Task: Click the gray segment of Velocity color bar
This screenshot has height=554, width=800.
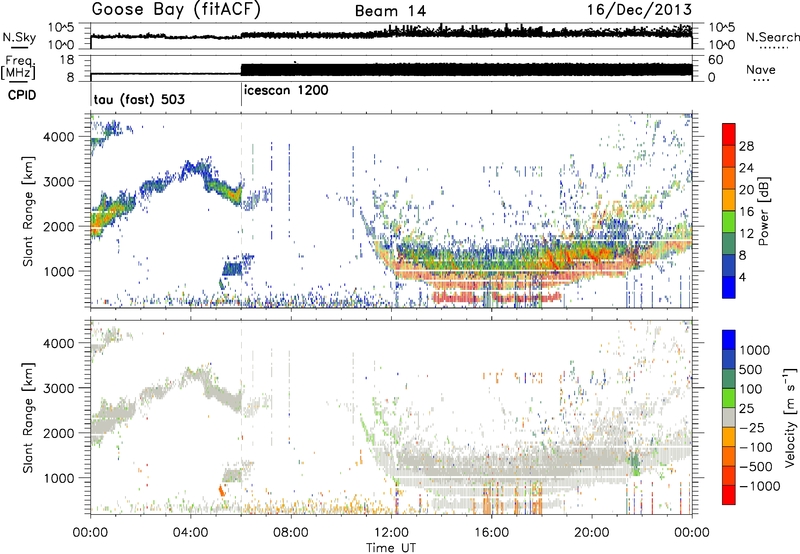Action: point(729,417)
